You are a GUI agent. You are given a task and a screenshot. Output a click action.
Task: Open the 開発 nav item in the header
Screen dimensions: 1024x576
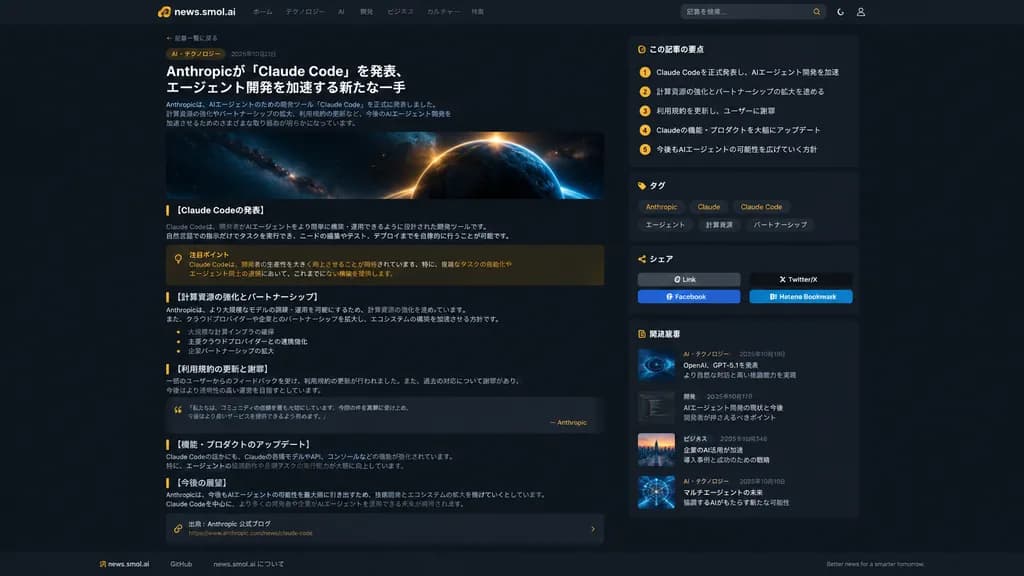(366, 12)
